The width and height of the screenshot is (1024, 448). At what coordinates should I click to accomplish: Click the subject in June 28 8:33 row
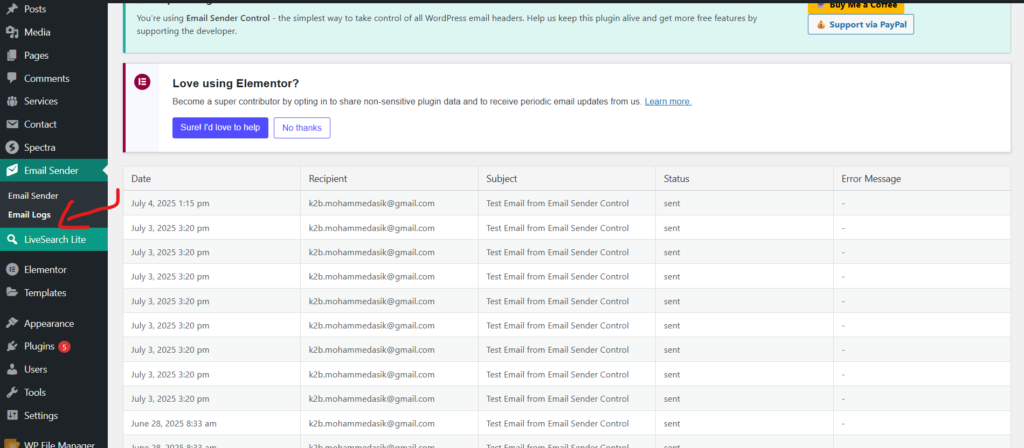click(x=558, y=423)
